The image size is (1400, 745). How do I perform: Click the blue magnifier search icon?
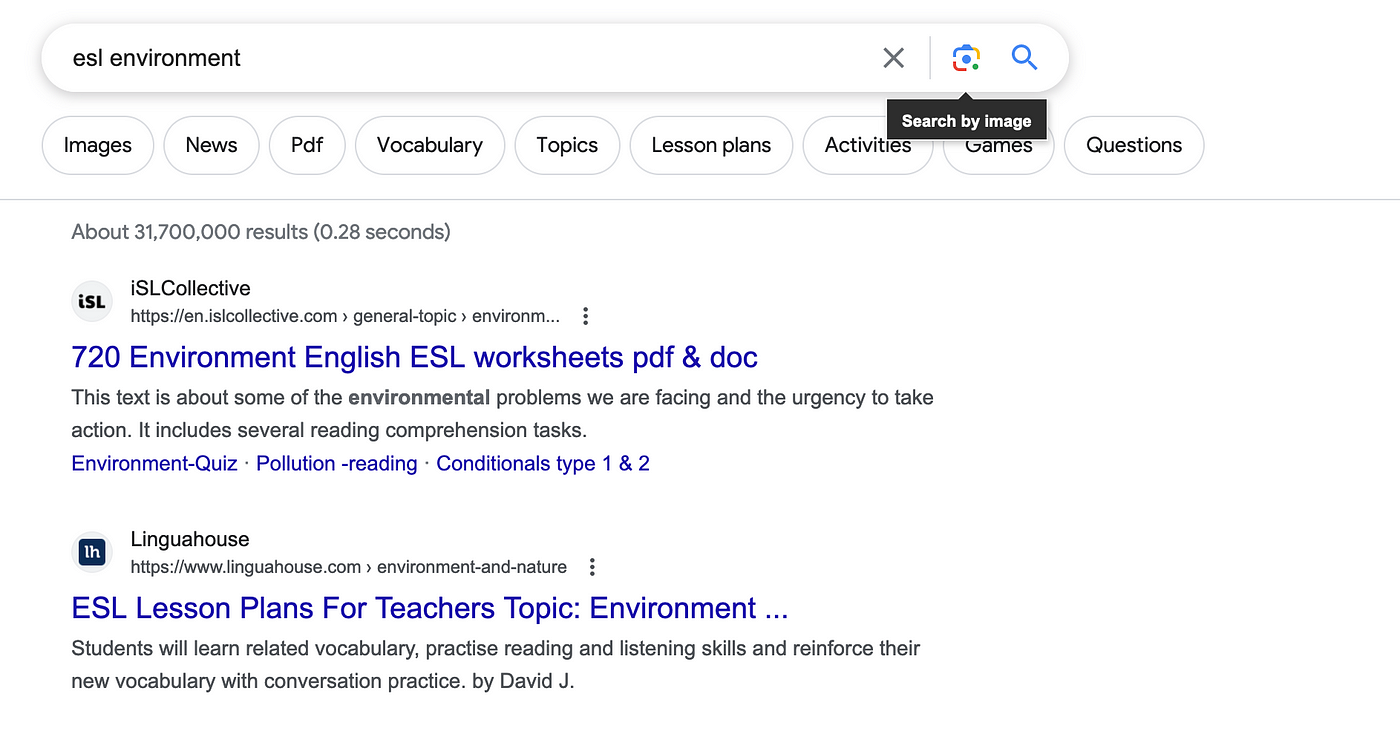coord(1024,58)
